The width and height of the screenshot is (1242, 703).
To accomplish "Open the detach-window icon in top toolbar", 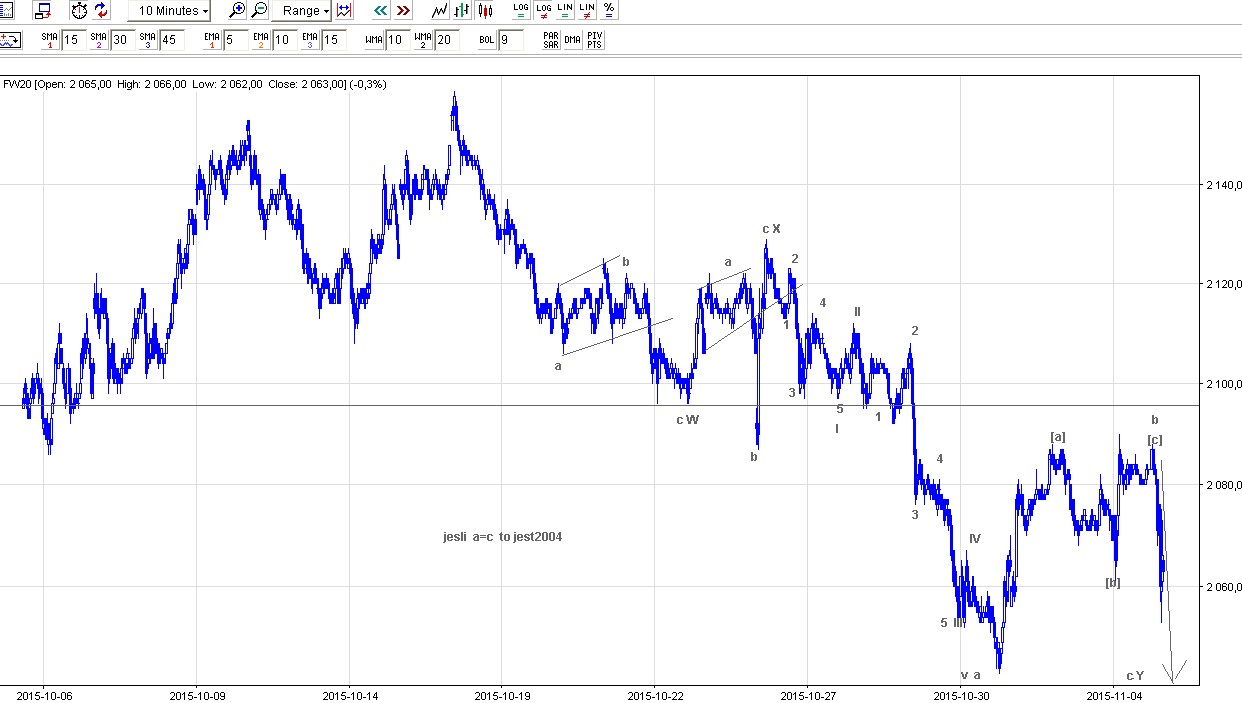I will pyautogui.click(x=43, y=11).
